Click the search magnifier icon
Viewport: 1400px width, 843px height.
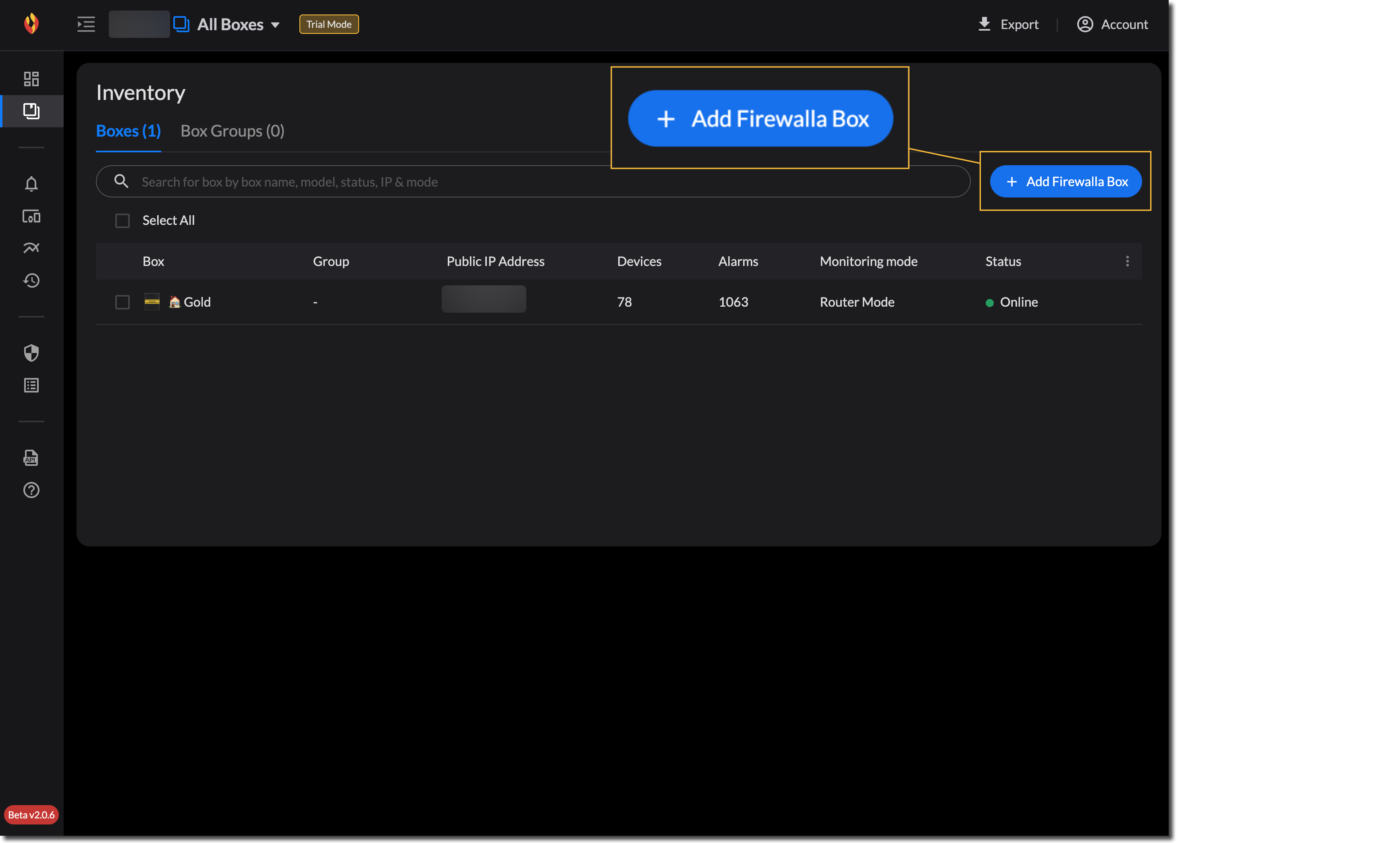121,181
